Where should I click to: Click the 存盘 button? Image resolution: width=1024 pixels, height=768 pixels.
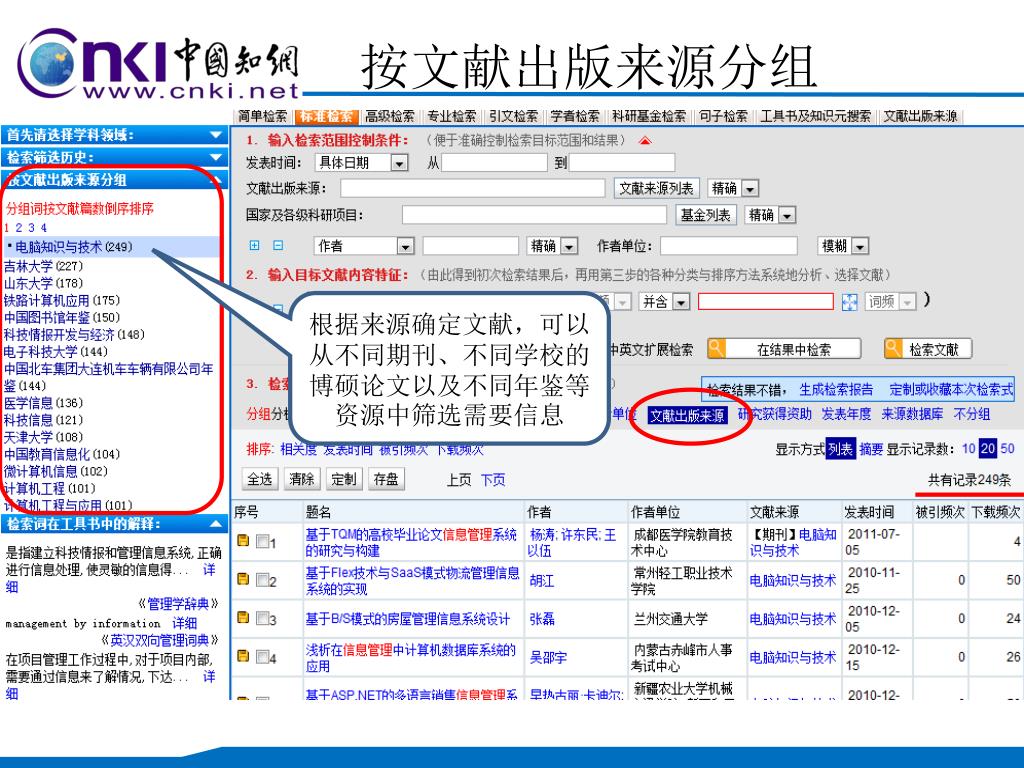pyautogui.click(x=386, y=479)
